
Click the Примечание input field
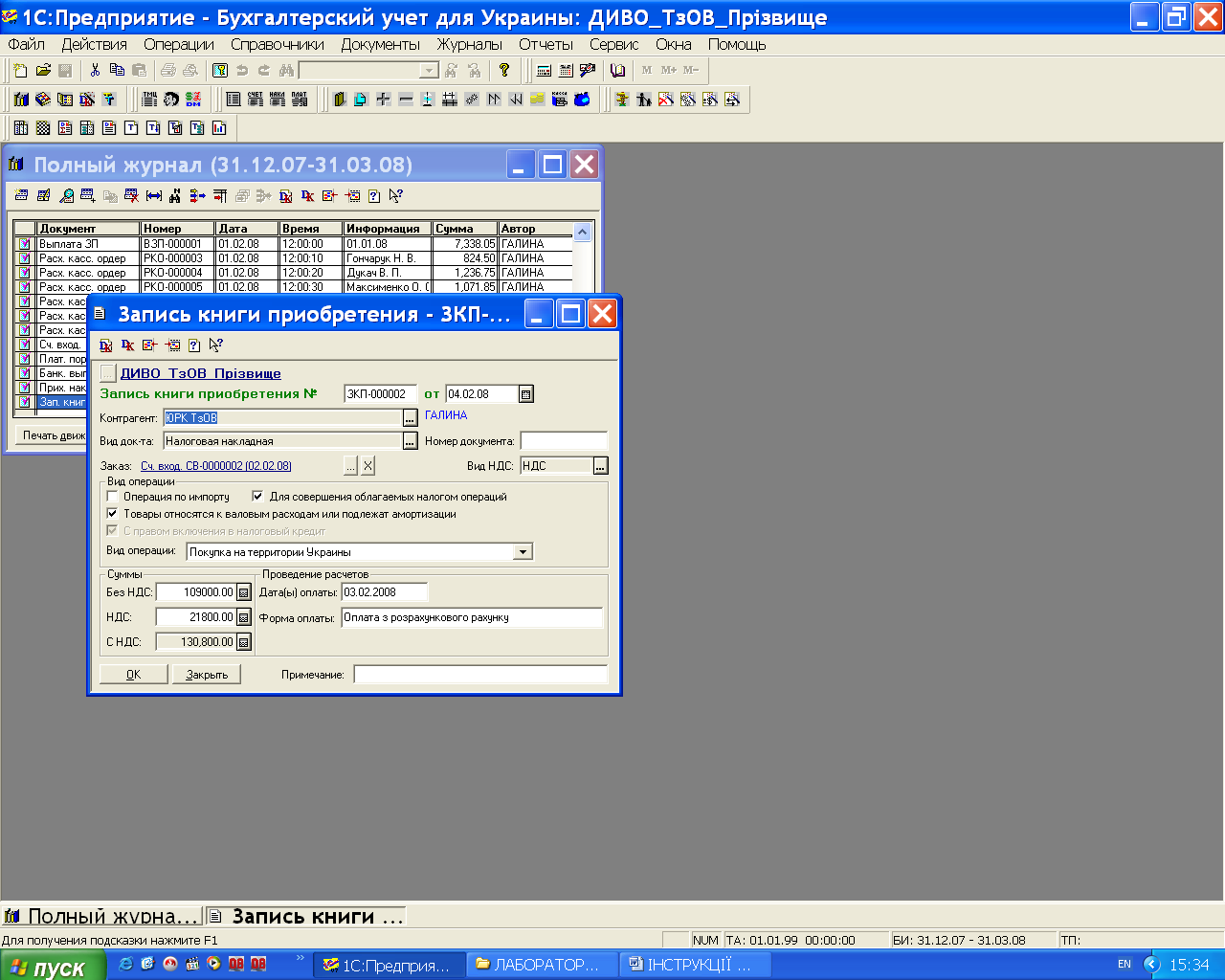[x=480, y=675]
